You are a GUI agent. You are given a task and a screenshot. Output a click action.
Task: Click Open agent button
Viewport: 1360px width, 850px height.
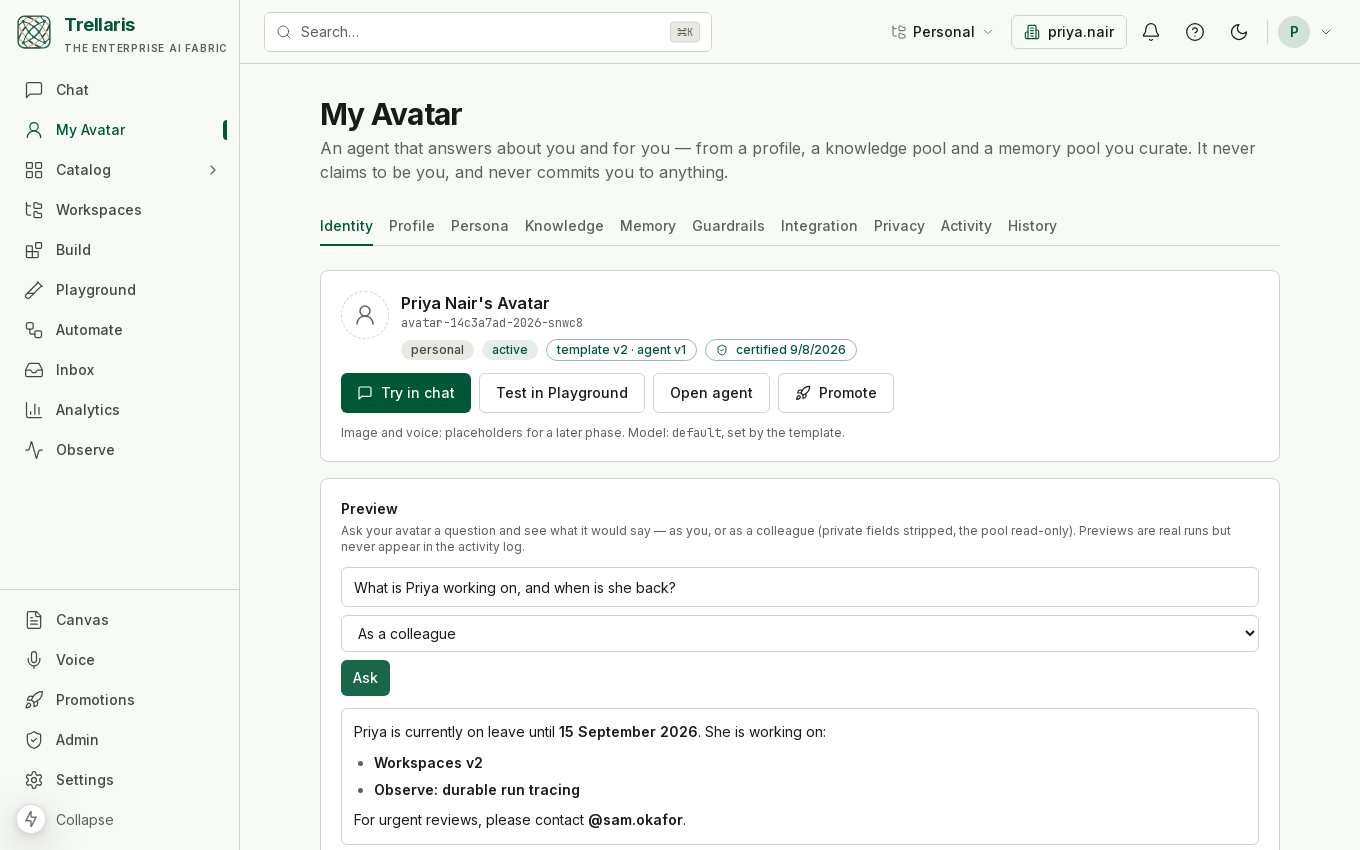pos(711,393)
